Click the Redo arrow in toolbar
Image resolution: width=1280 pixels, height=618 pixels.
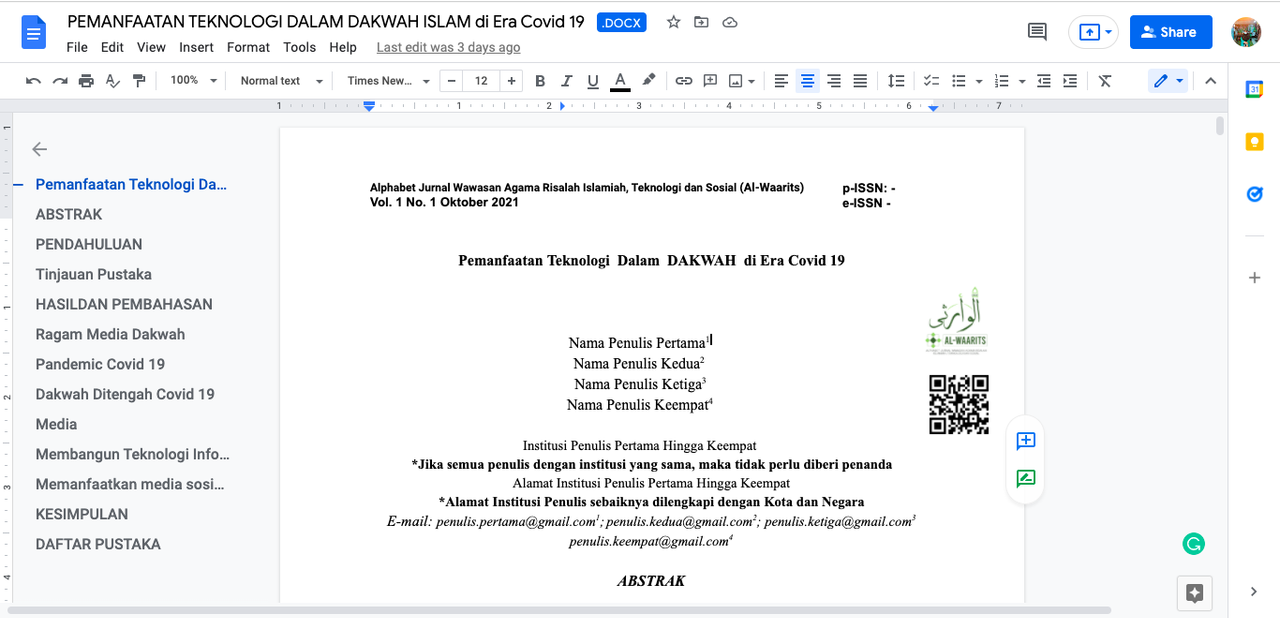click(x=60, y=81)
